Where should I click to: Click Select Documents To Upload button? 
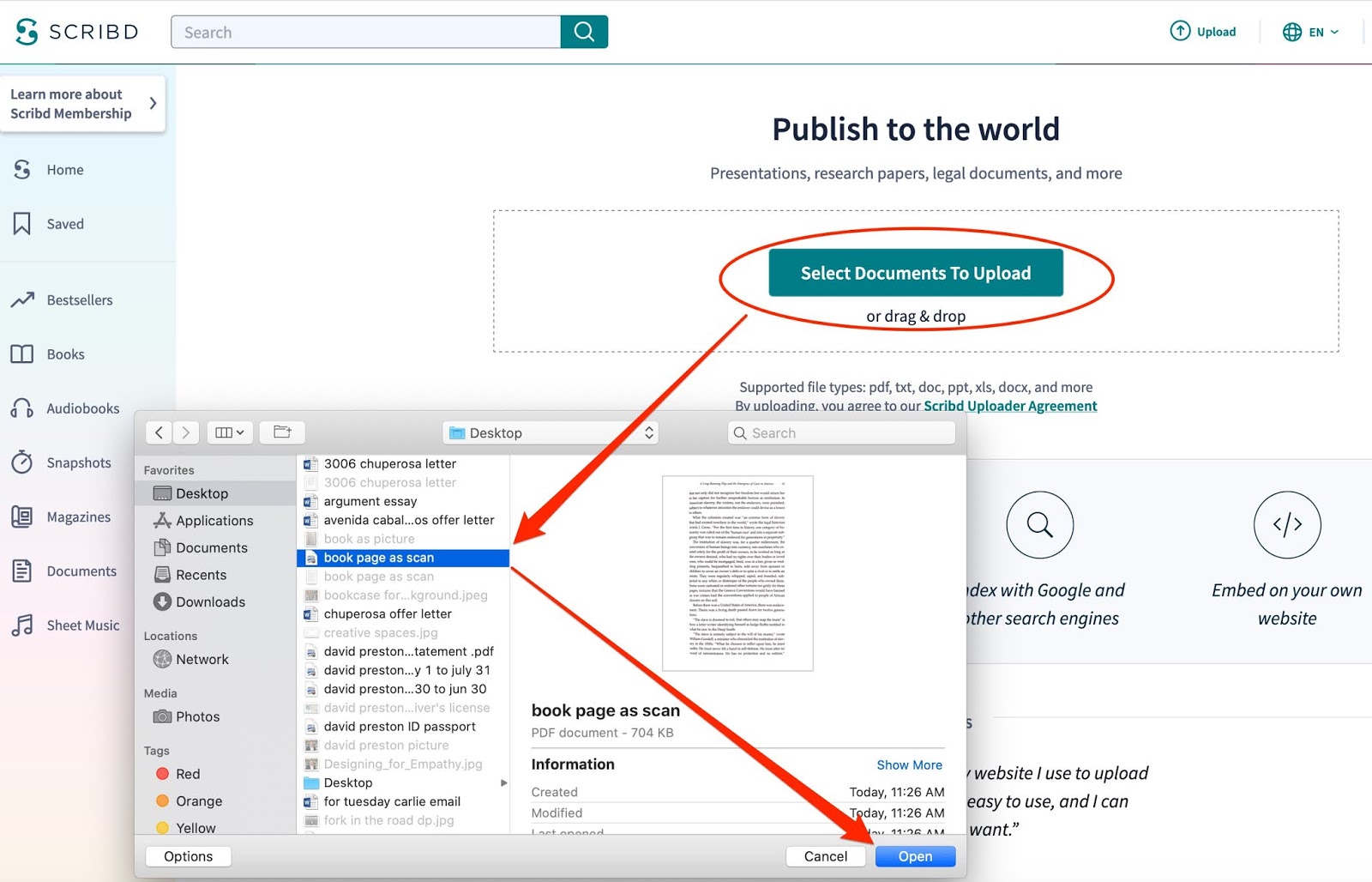(916, 273)
